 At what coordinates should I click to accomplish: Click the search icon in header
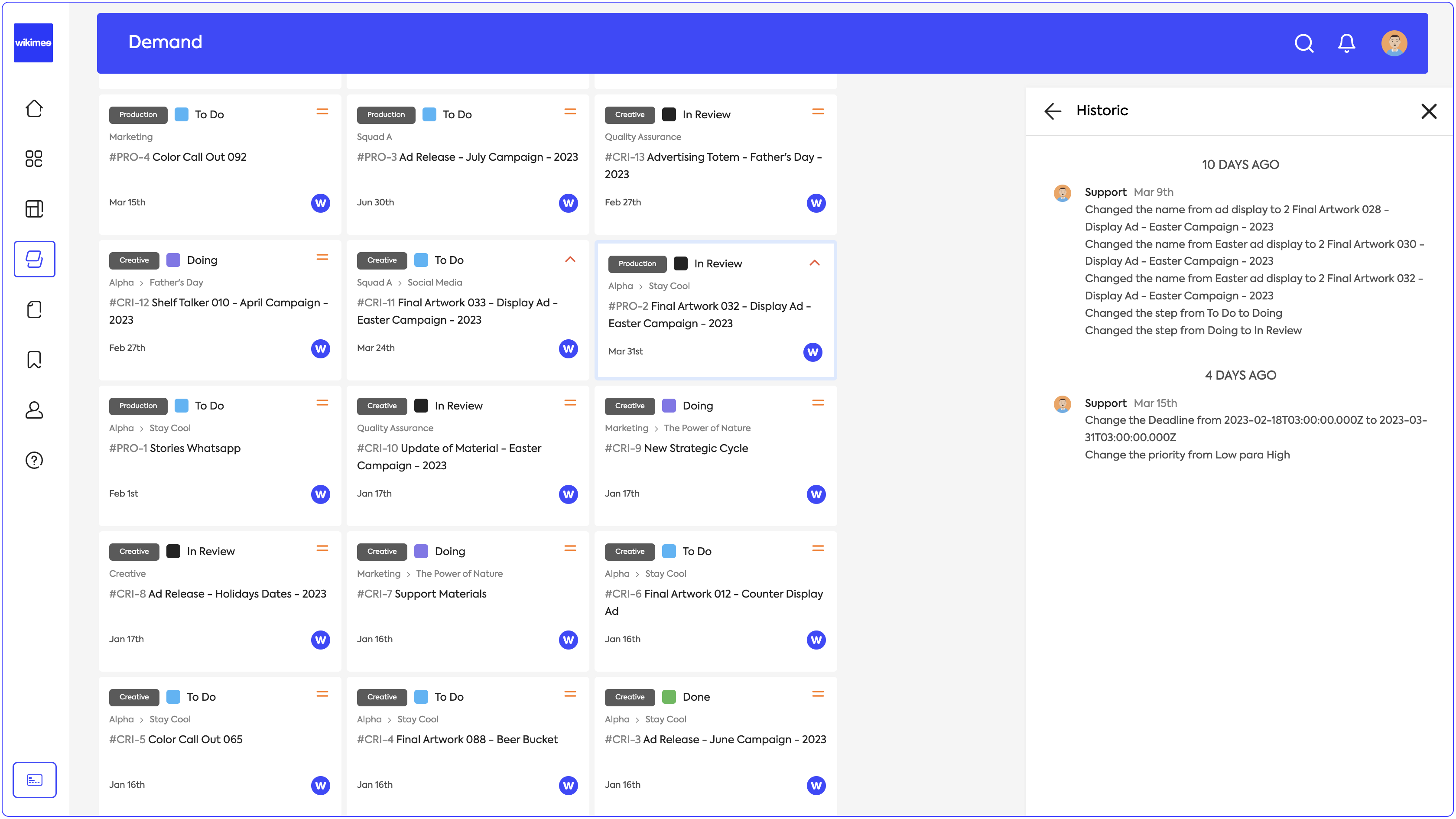(1303, 43)
